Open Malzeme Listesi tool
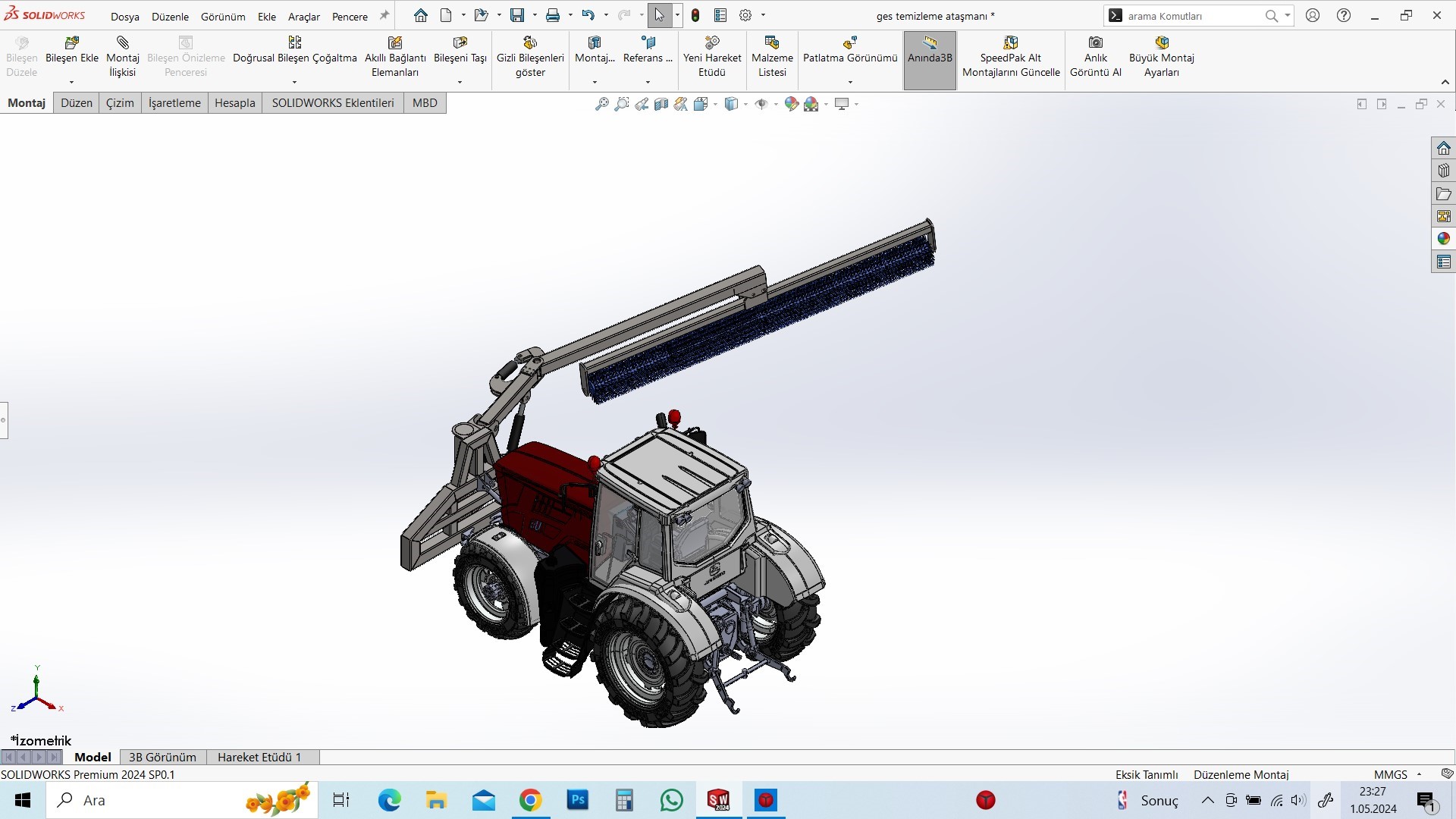1456x819 pixels. pyautogui.click(x=772, y=58)
